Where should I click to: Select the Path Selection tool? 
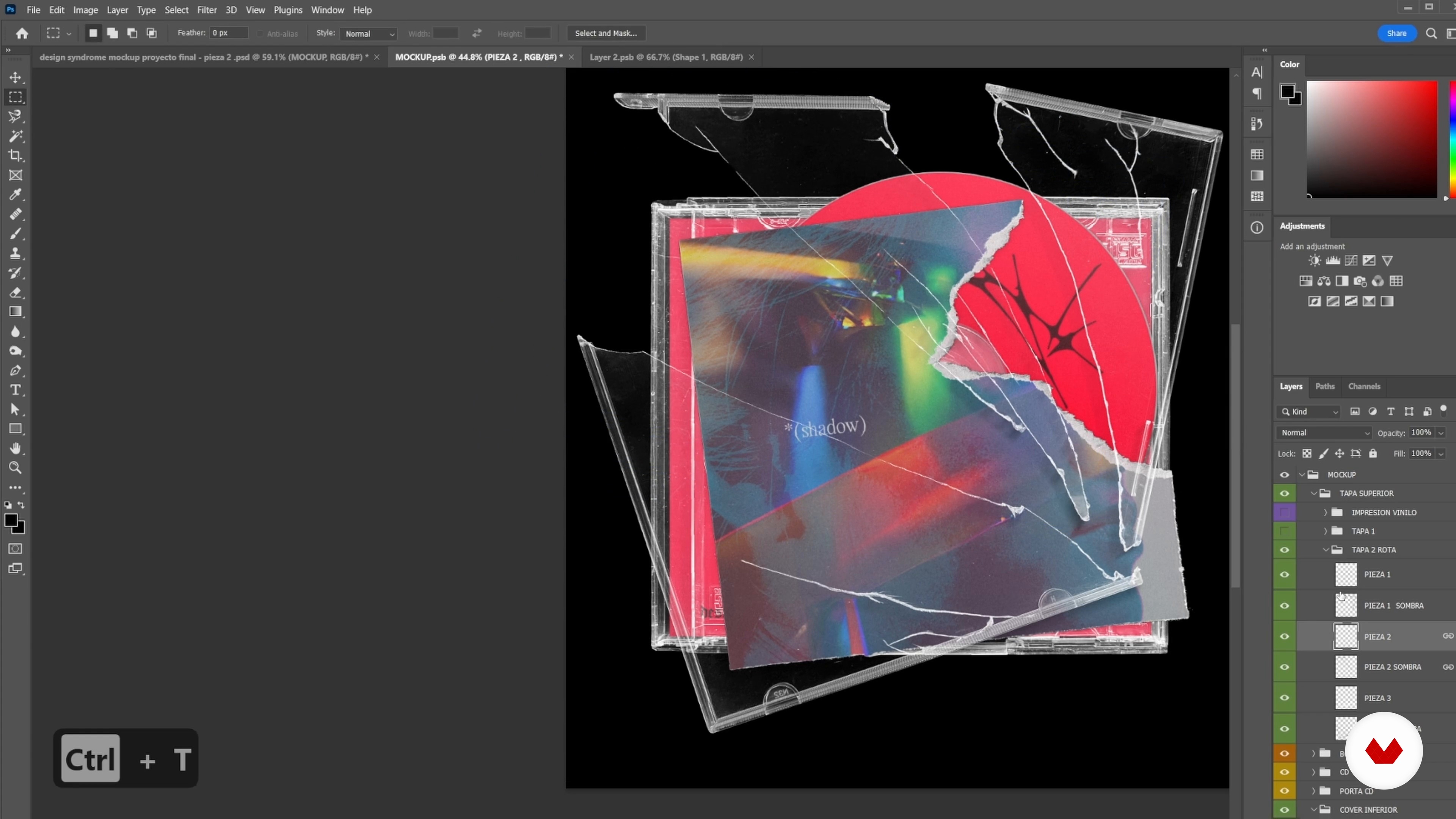pos(15,410)
